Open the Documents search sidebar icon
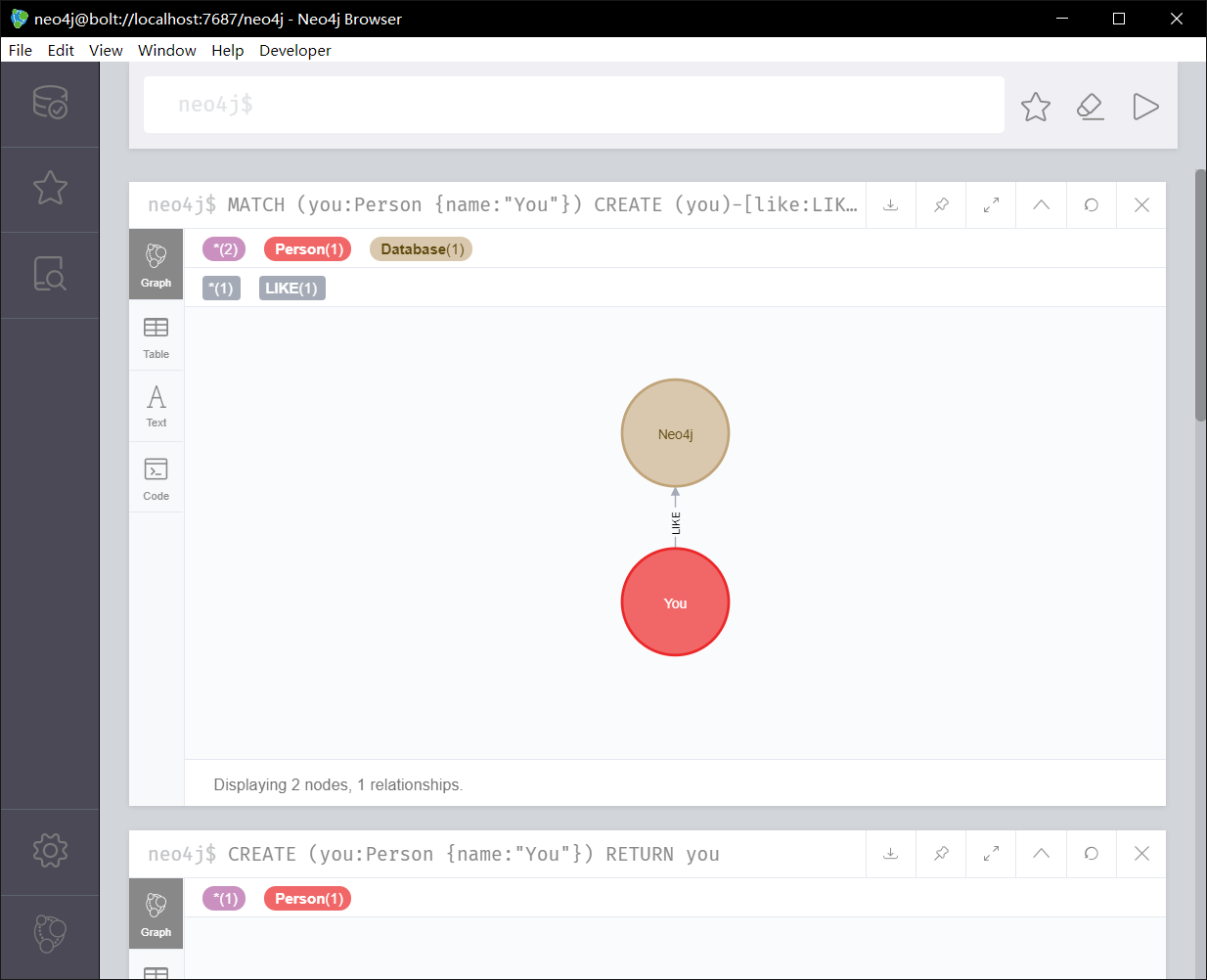 50,274
